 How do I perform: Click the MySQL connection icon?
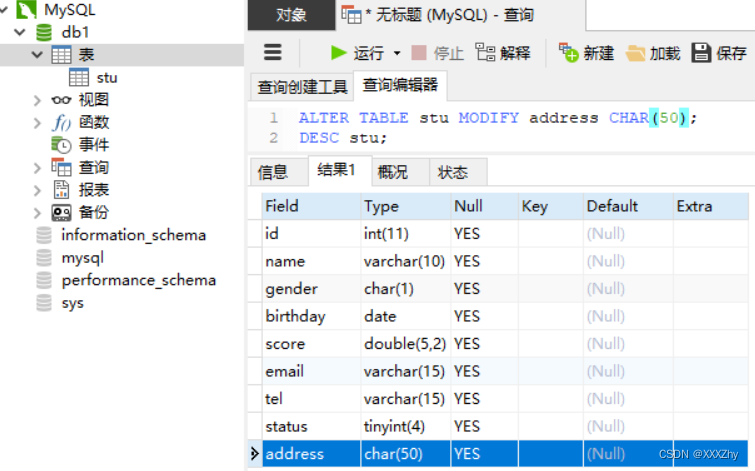pos(26,9)
